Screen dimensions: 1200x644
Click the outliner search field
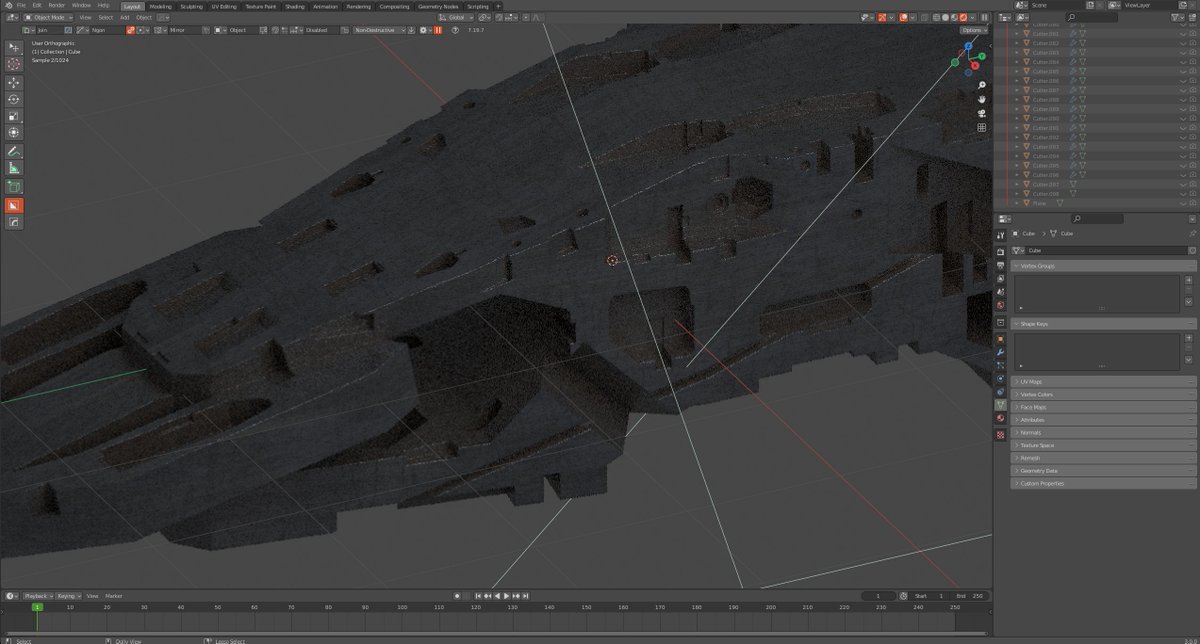point(1091,17)
